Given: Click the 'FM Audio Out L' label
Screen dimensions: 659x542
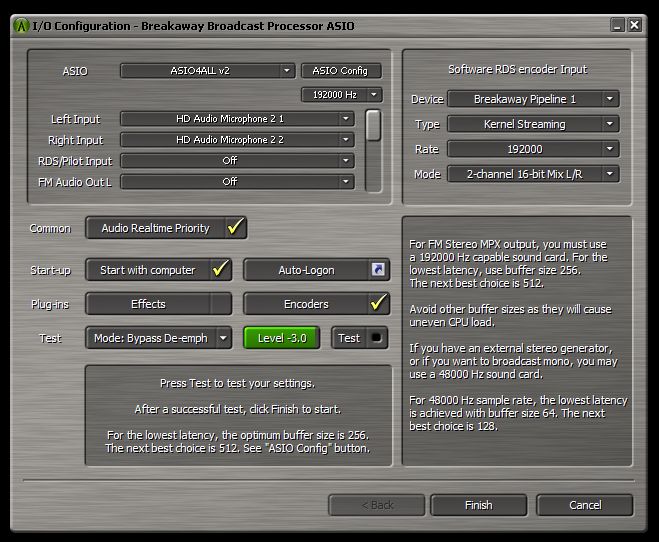Looking at the screenshot, I should (x=75, y=182).
